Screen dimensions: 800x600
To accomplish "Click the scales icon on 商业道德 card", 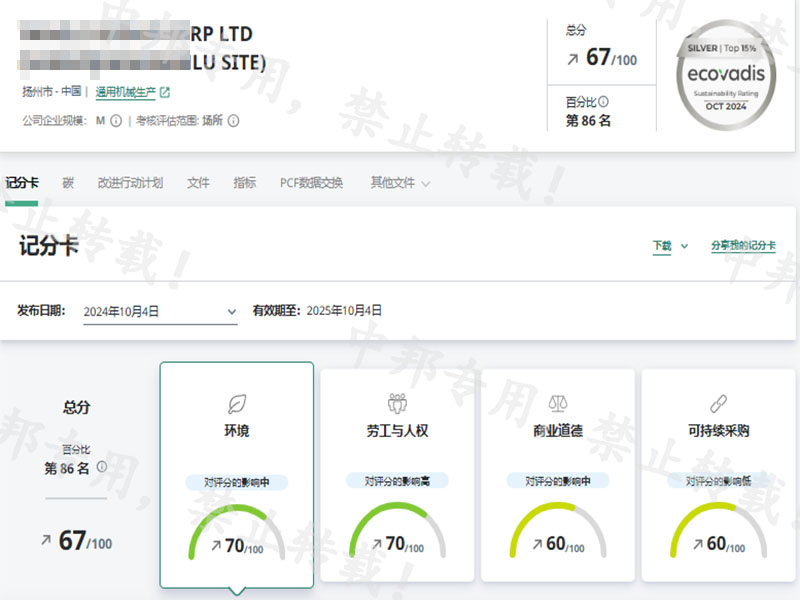I will 558,403.
